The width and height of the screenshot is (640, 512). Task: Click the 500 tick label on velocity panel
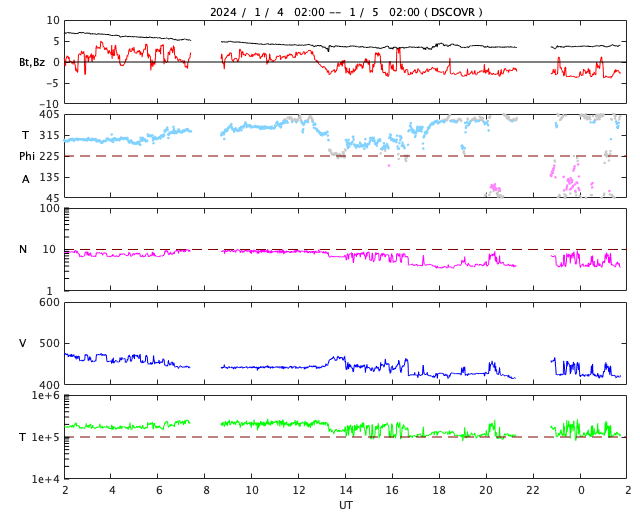pyautogui.click(x=49, y=344)
